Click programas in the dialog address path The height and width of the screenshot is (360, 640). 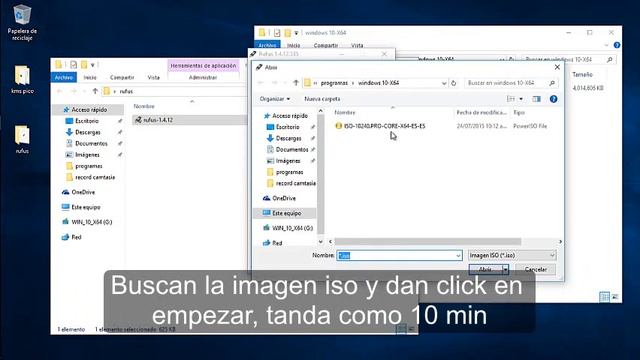334,83
